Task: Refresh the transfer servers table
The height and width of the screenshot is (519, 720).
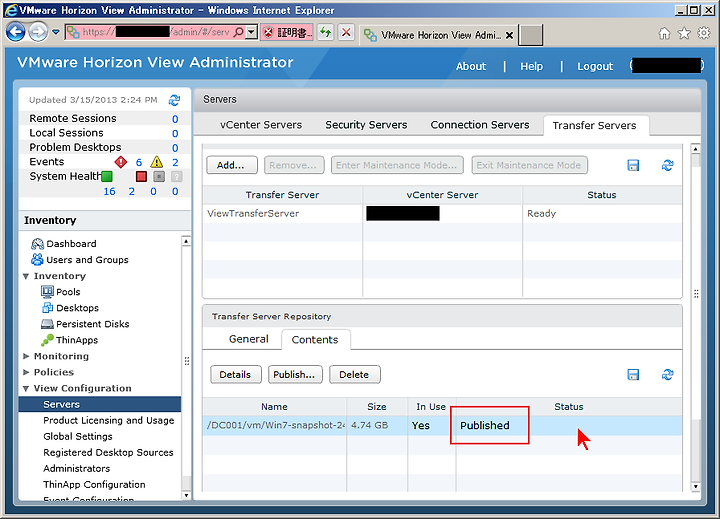Action: coord(668,165)
